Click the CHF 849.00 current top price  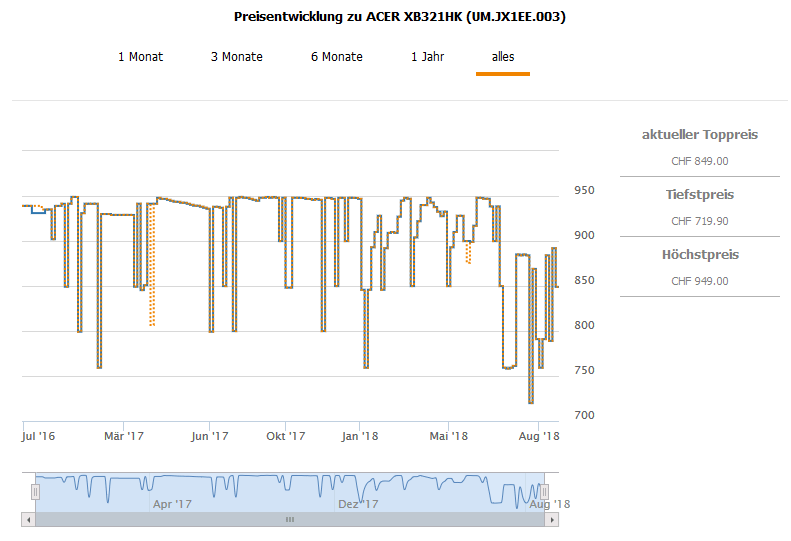[x=699, y=161]
